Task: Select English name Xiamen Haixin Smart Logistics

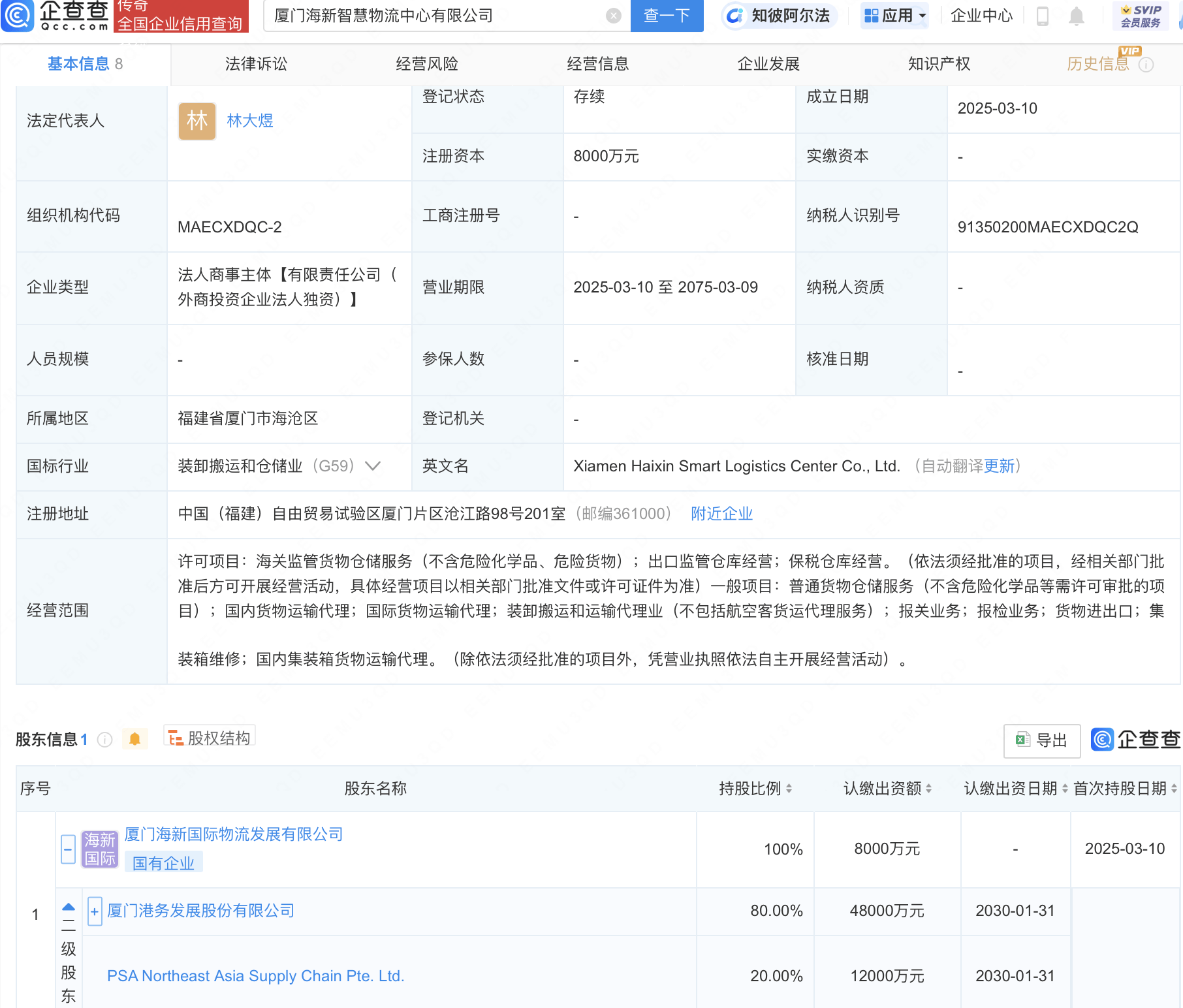Action: pyautogui.click(x=737, y=466)
